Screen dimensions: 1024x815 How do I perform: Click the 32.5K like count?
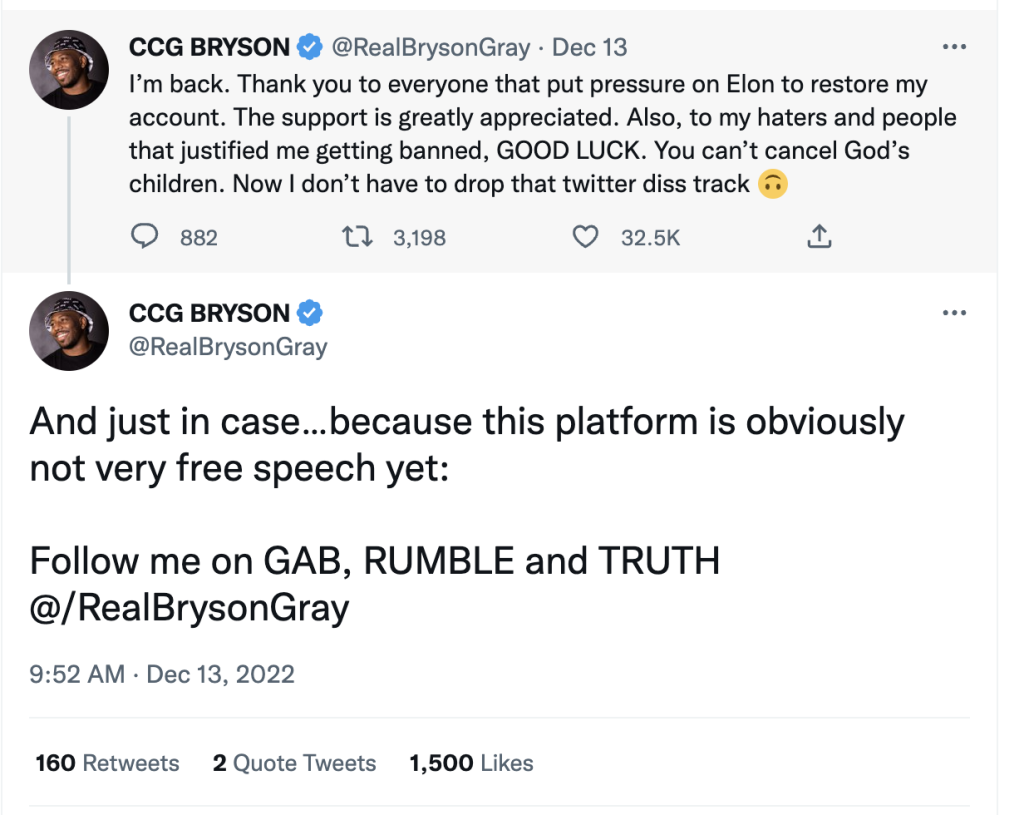pos(650,237)
